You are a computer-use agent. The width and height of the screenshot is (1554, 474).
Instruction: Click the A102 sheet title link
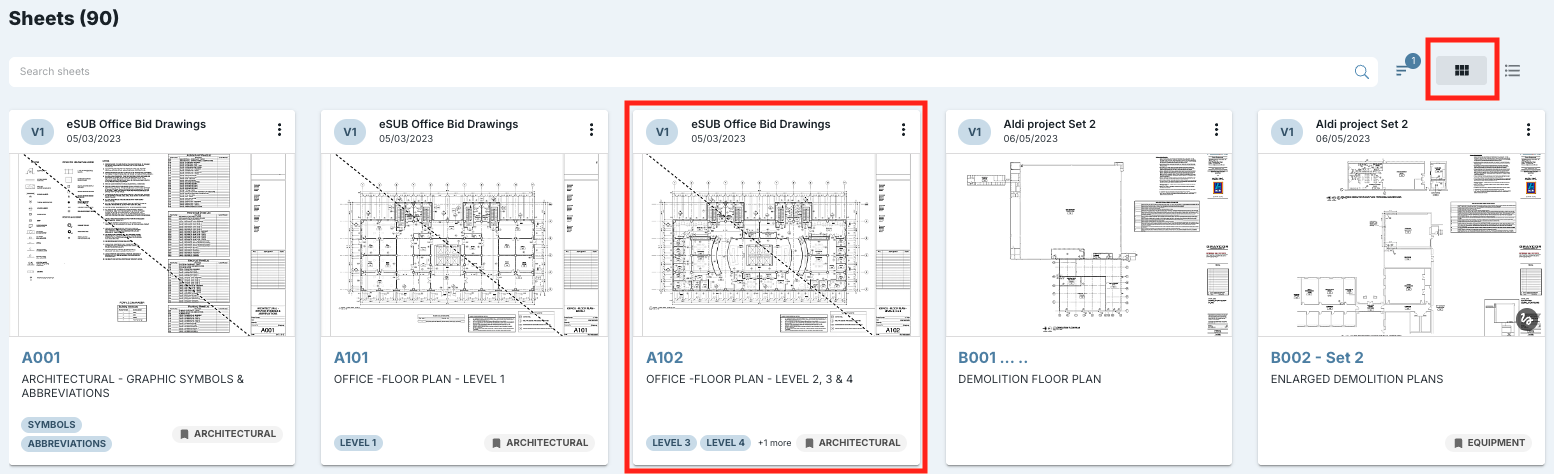(x=665, y=357)
